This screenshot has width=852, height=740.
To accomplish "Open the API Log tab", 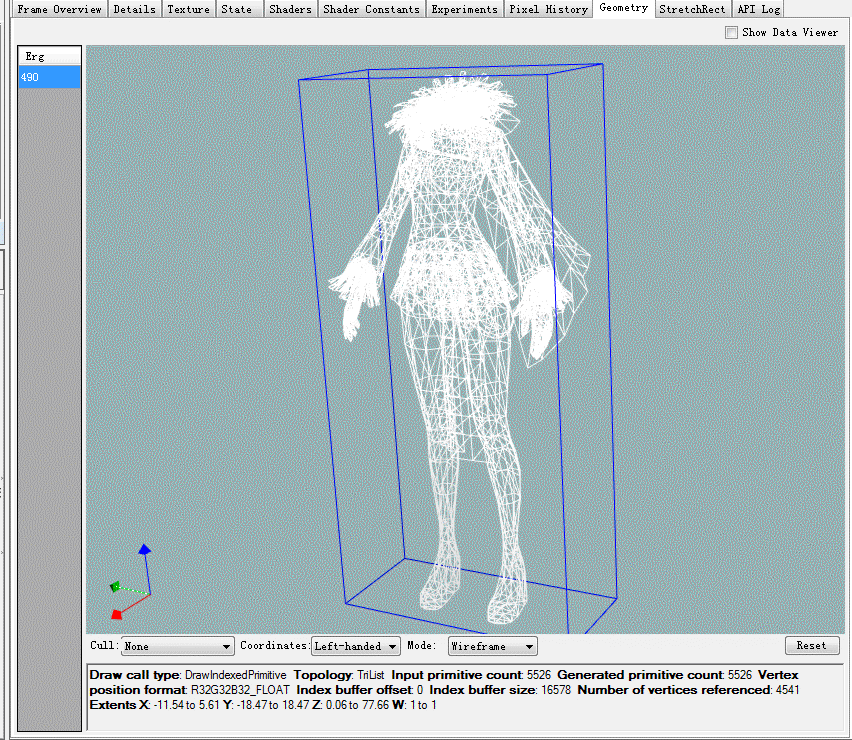I will (759, 9).
